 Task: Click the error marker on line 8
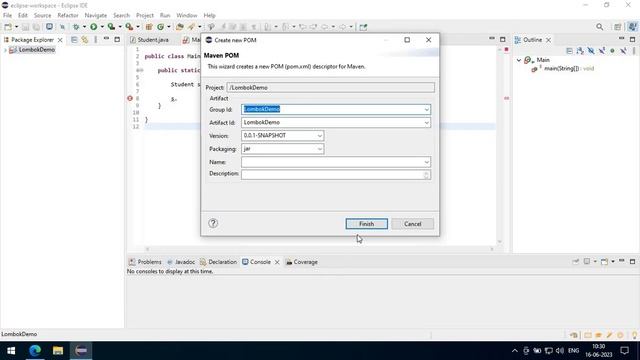pos(130,98)
